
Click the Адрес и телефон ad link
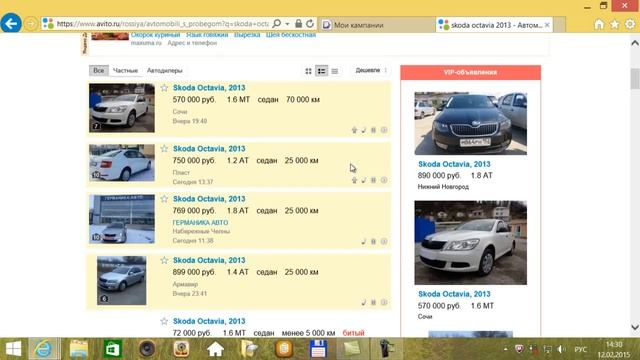[192, 43]
